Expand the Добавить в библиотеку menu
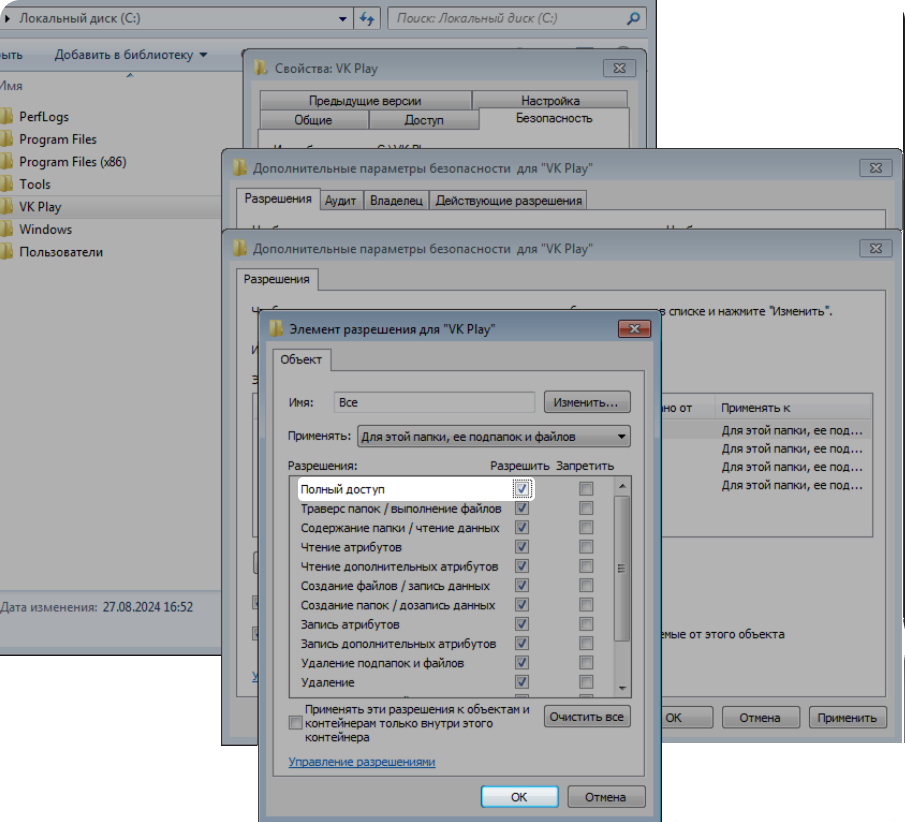 click(x=131, y=55)
